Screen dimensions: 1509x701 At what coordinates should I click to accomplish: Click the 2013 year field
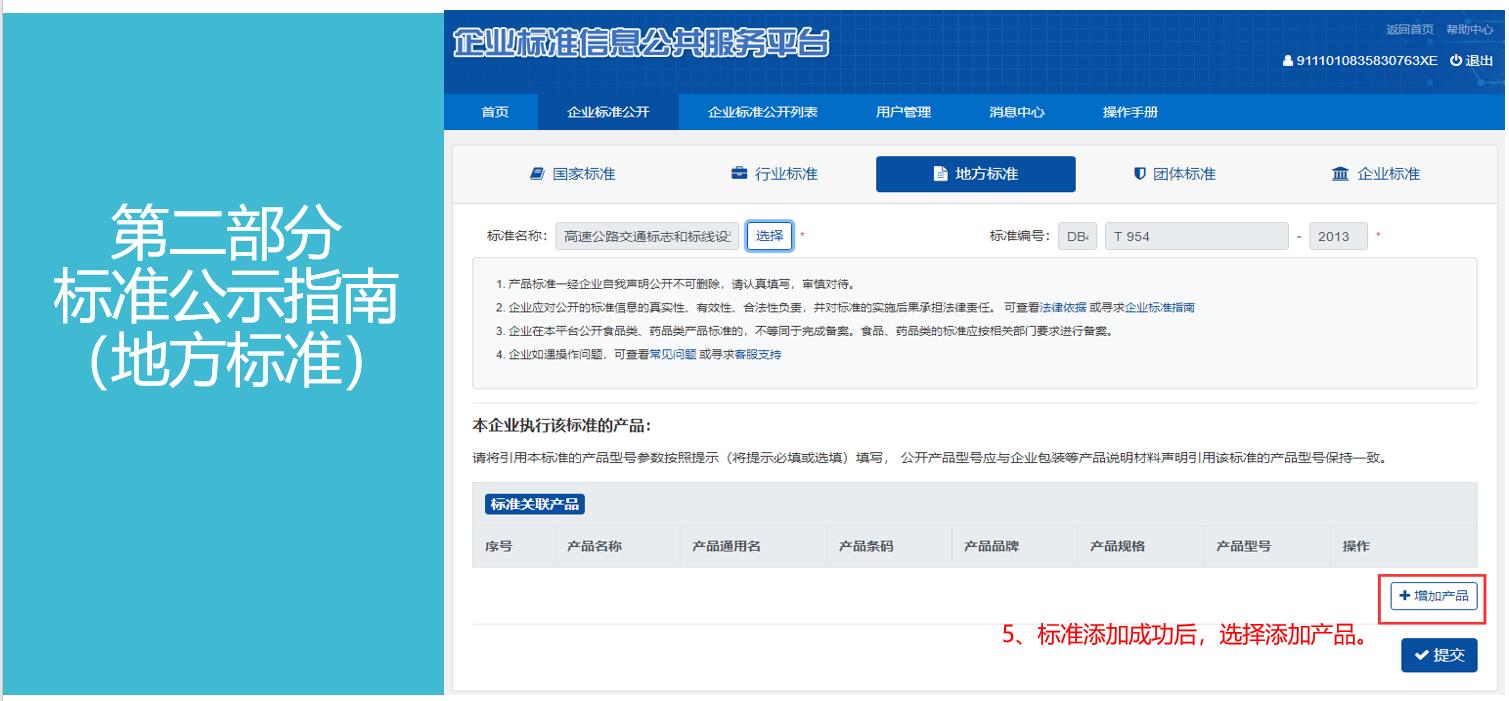pos(1338,236)
